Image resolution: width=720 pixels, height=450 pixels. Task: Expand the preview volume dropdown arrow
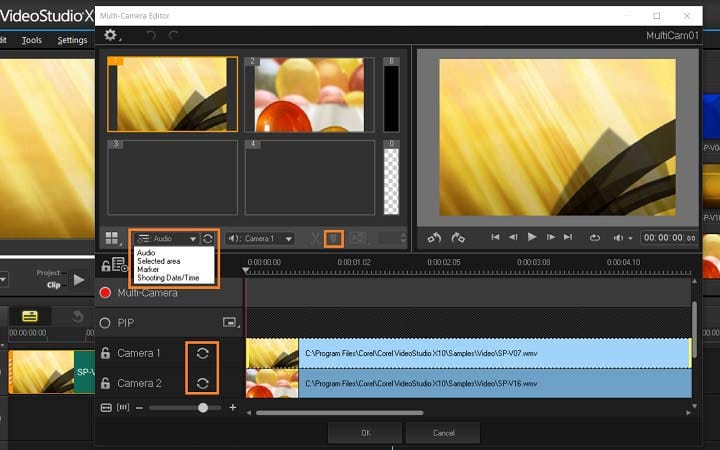(x=630, y=238)
